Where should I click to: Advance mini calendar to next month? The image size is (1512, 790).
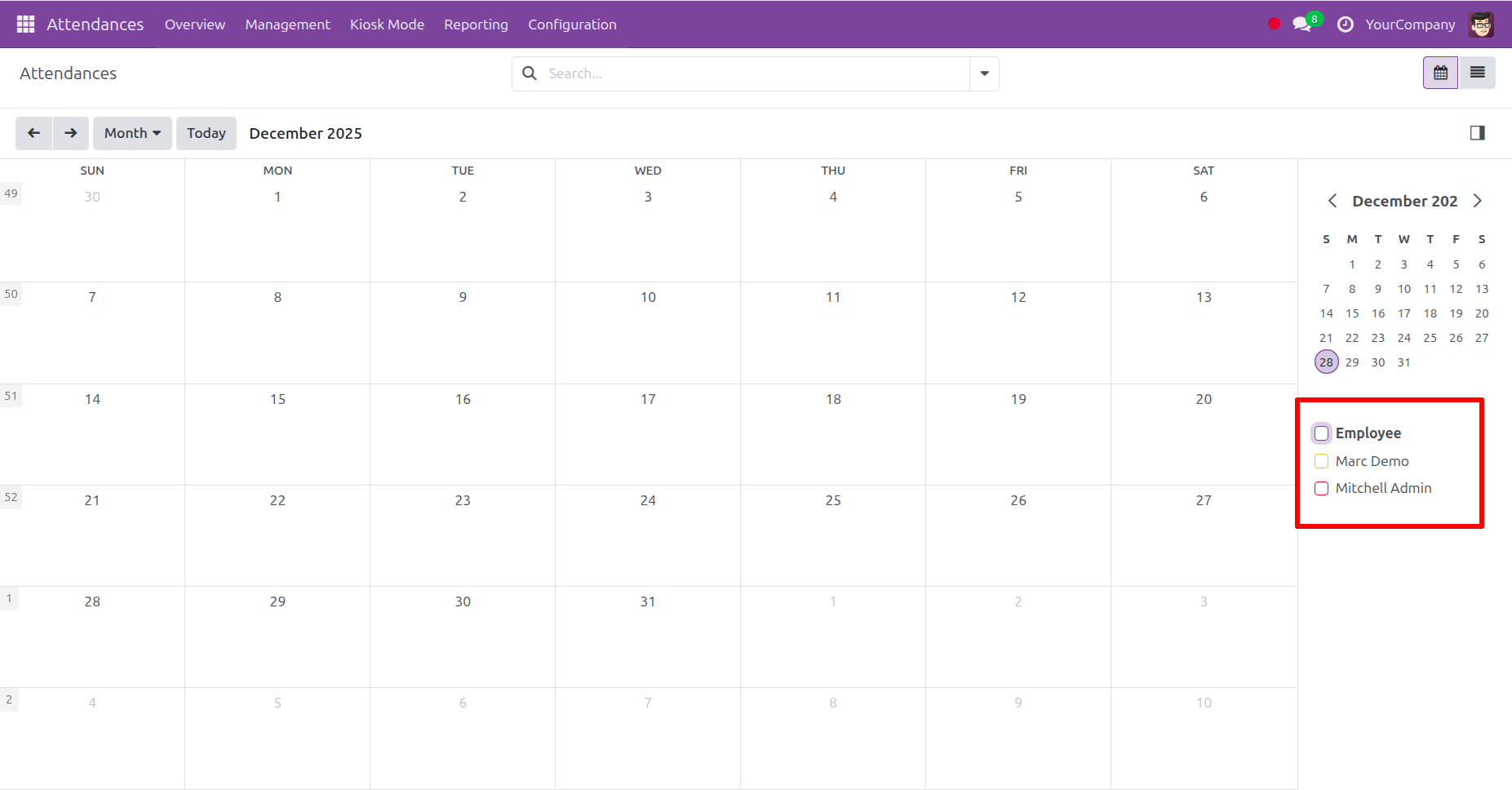[x=1477, y=201]
